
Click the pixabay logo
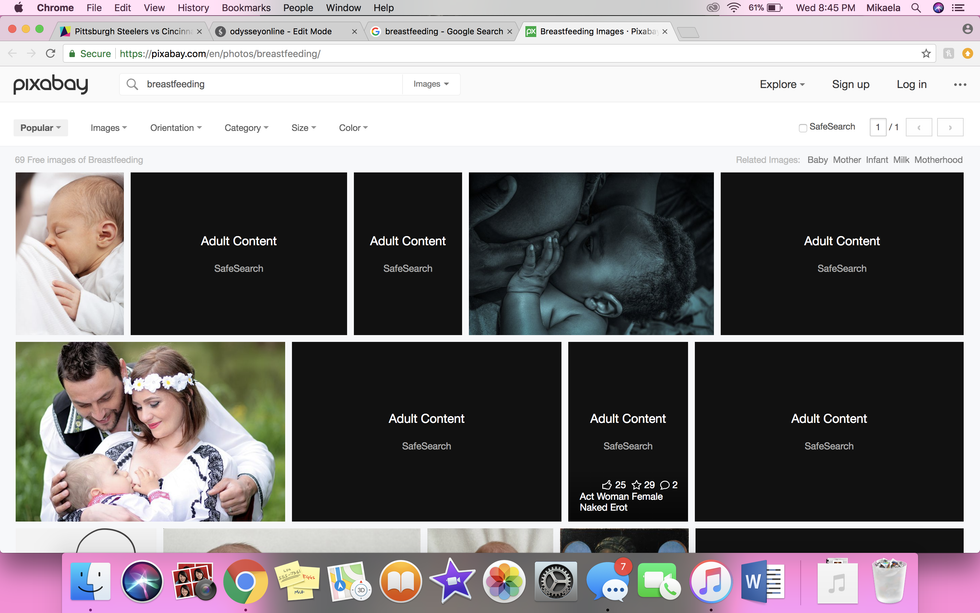point(50,85)
